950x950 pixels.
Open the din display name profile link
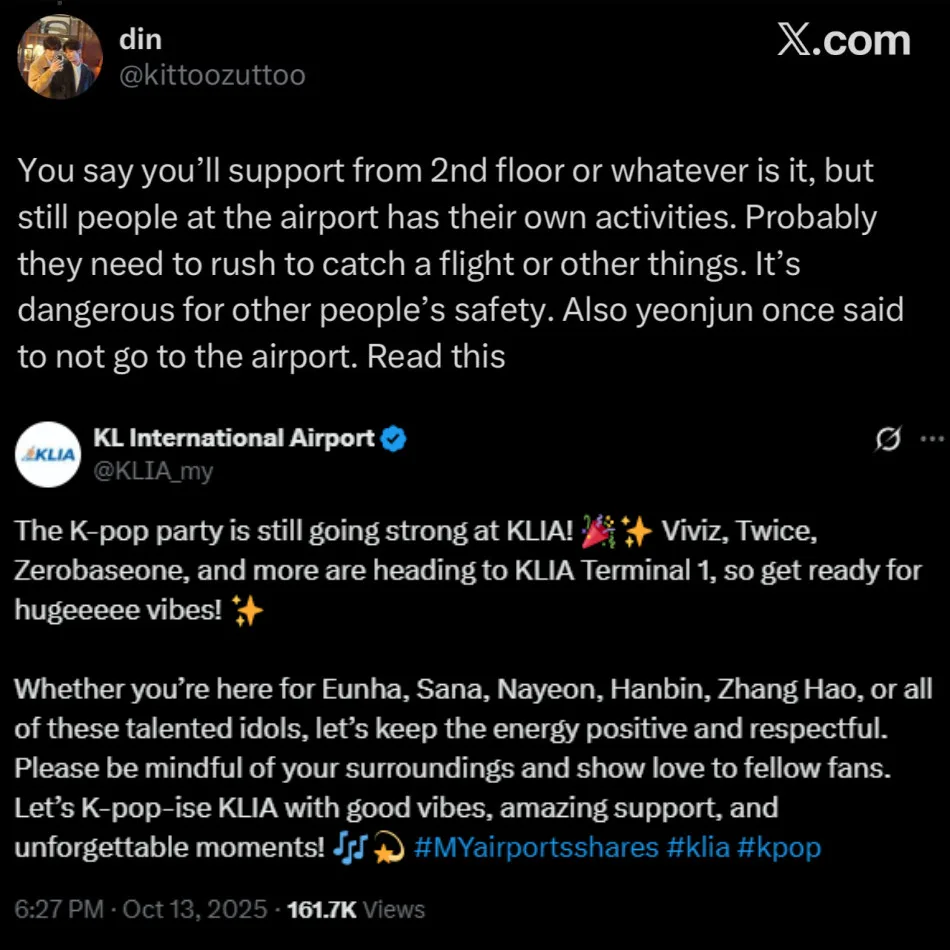click(x=140, y=39)
